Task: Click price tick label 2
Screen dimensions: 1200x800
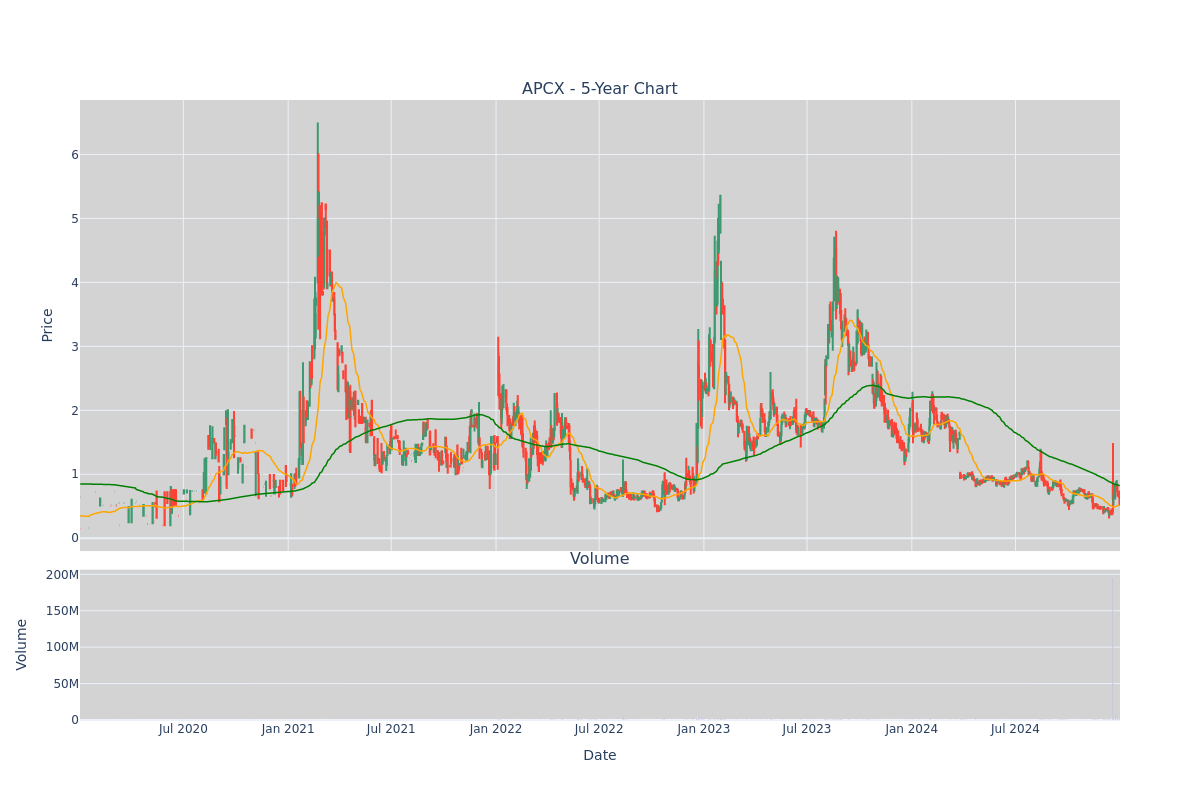Action: point(74,410)
